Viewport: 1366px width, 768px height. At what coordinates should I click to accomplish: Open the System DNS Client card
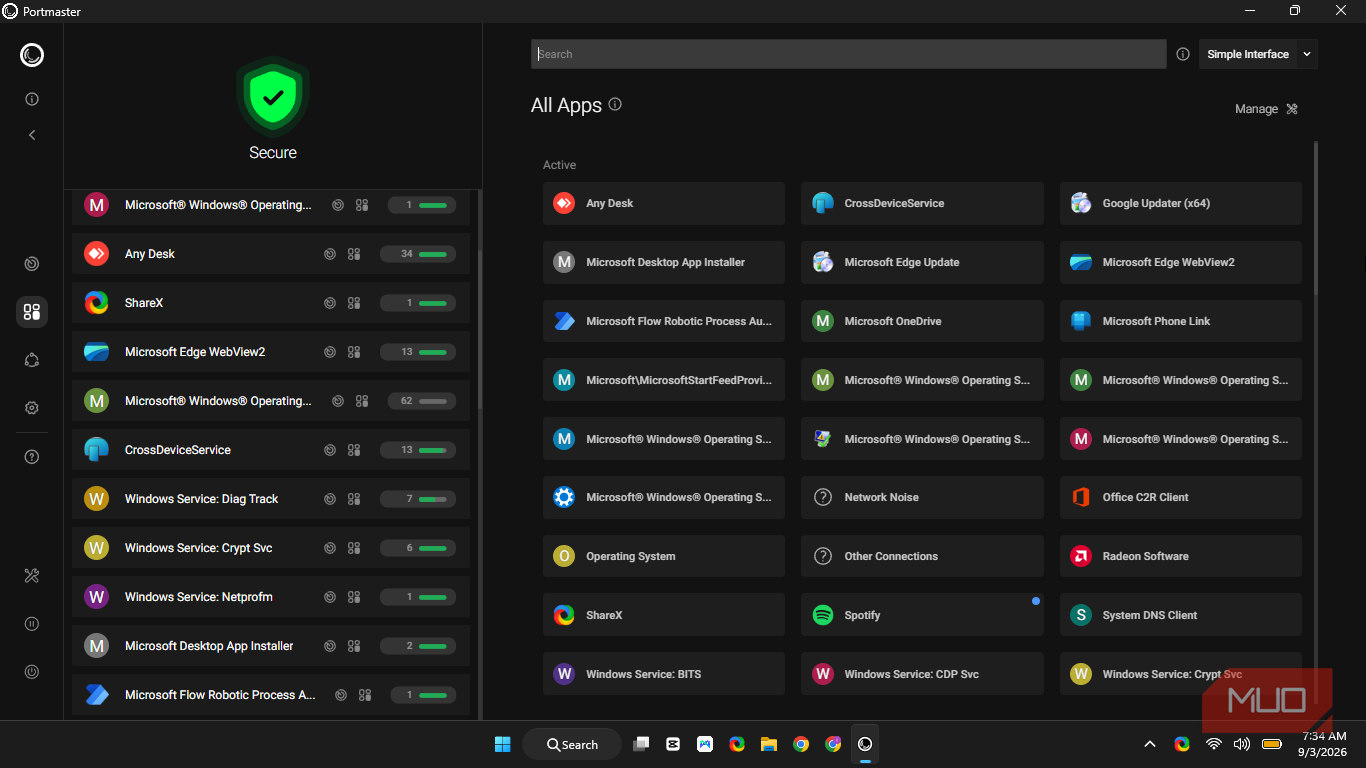tap(1181, 615)
